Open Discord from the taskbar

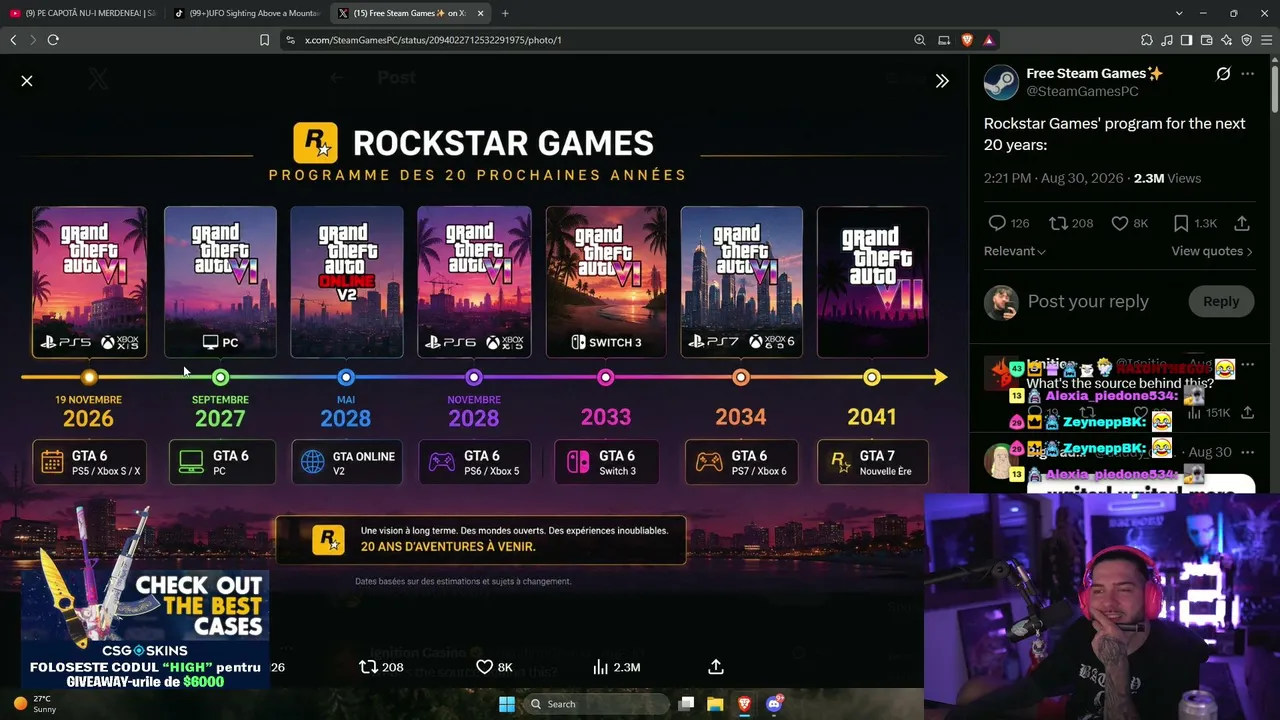(774, 704)
